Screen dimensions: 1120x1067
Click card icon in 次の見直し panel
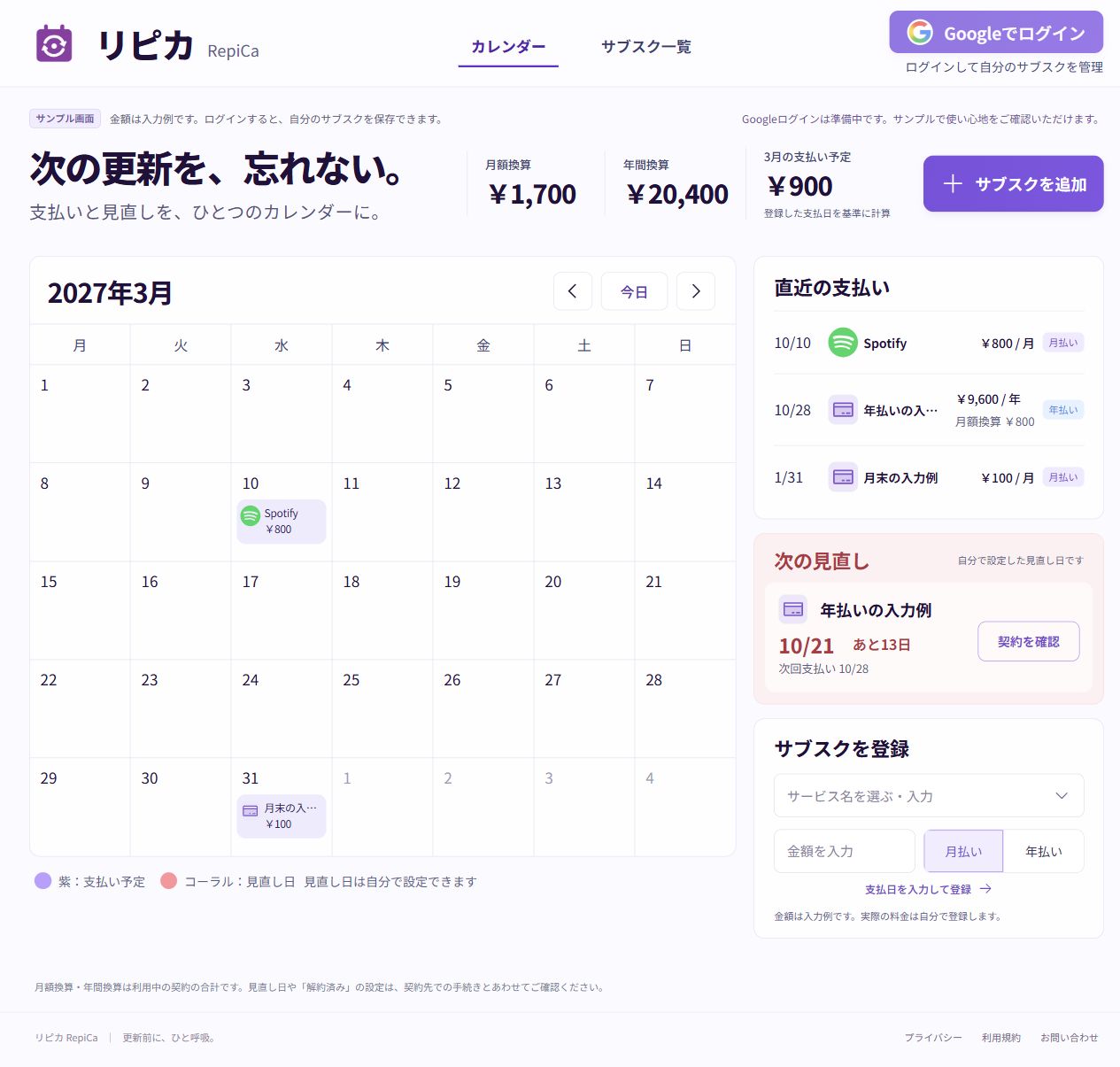pyautogui.click(x=793, y=609)
